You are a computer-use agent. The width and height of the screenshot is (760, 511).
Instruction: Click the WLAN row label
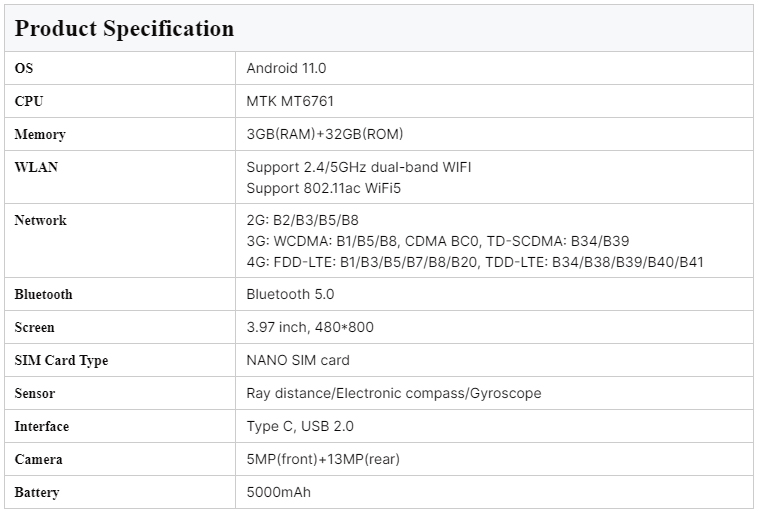[36, 167]
